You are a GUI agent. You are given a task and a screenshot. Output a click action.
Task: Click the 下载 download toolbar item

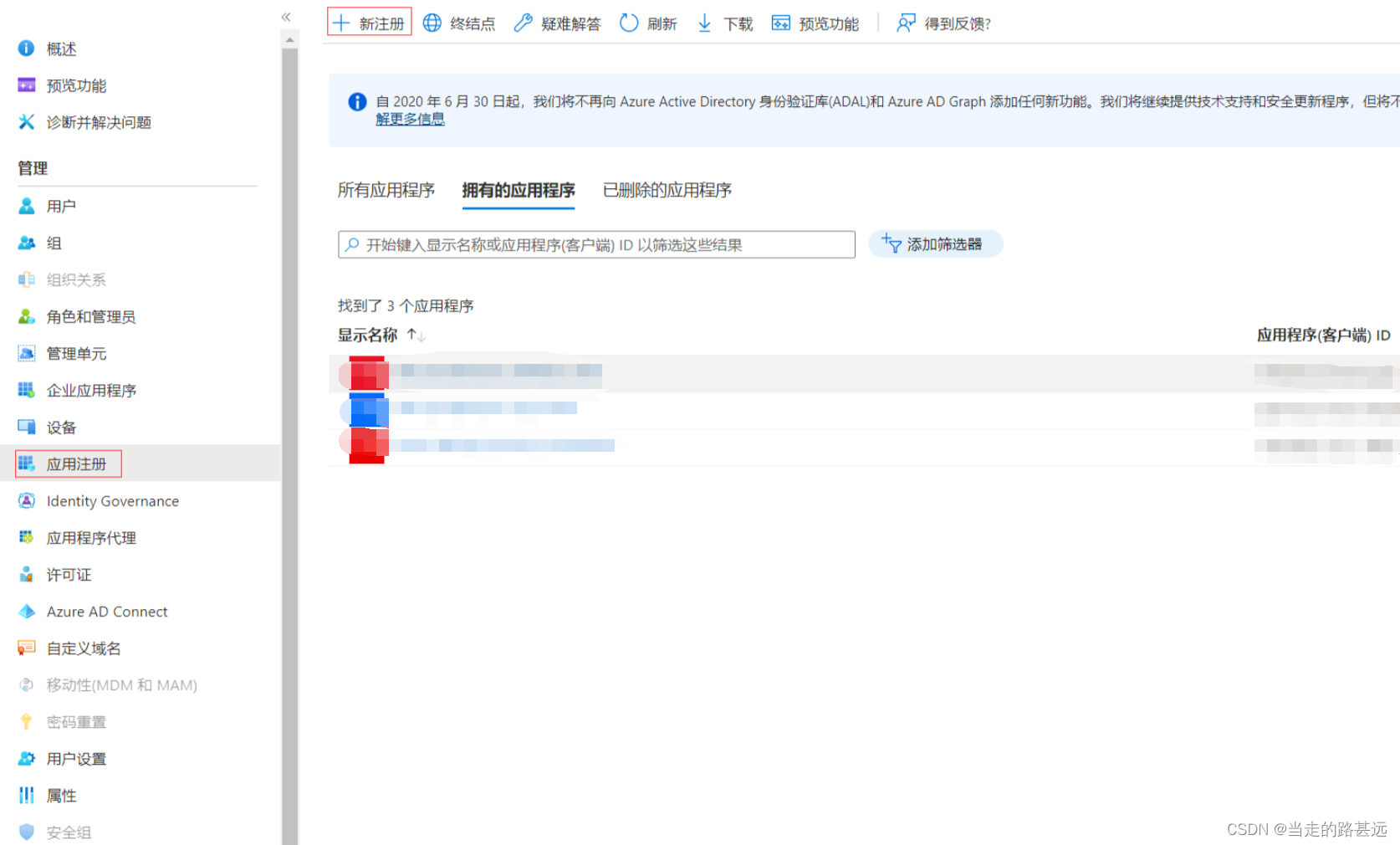725,23
